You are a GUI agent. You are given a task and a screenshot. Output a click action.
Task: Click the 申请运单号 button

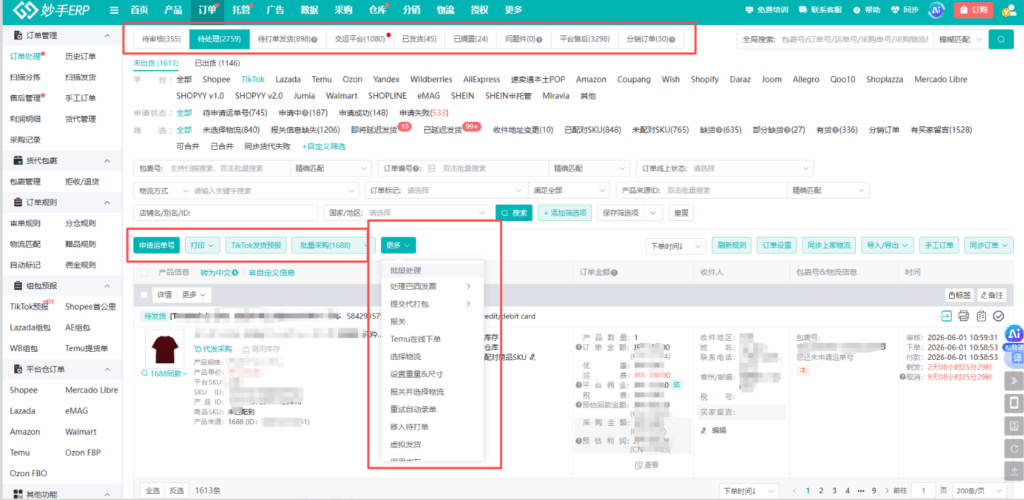pos(157,245)
